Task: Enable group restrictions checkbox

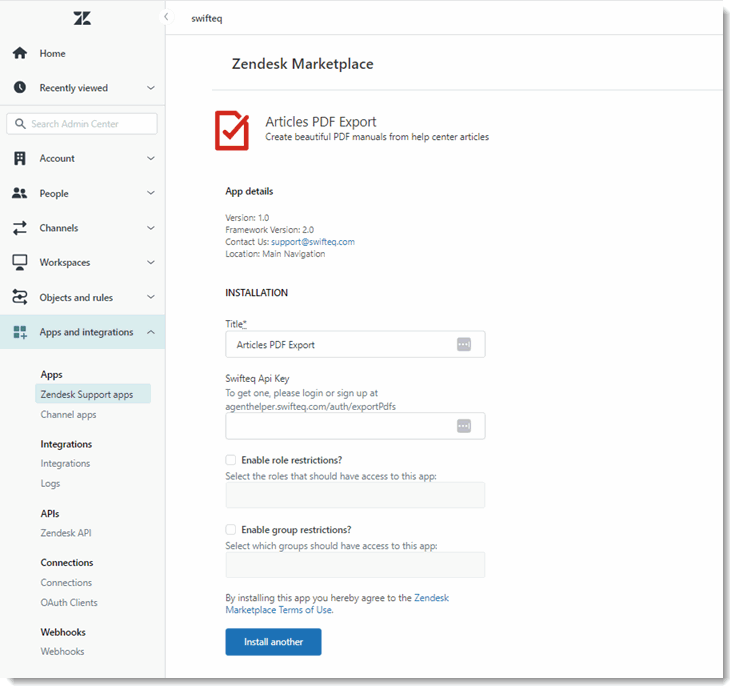Action: pyautogui.click(x=230, y=530)
